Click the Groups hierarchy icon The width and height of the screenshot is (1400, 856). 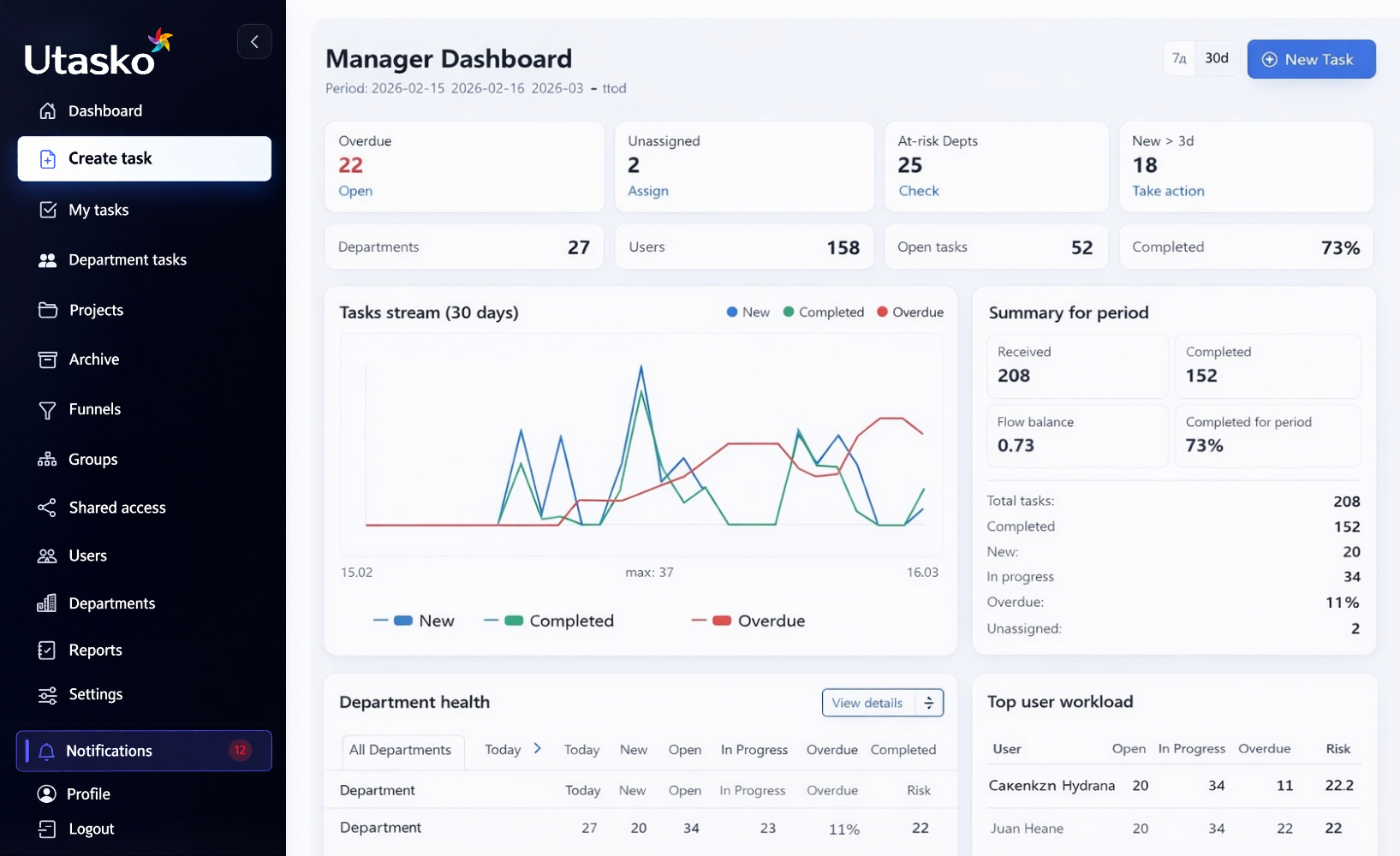[47, 460]
